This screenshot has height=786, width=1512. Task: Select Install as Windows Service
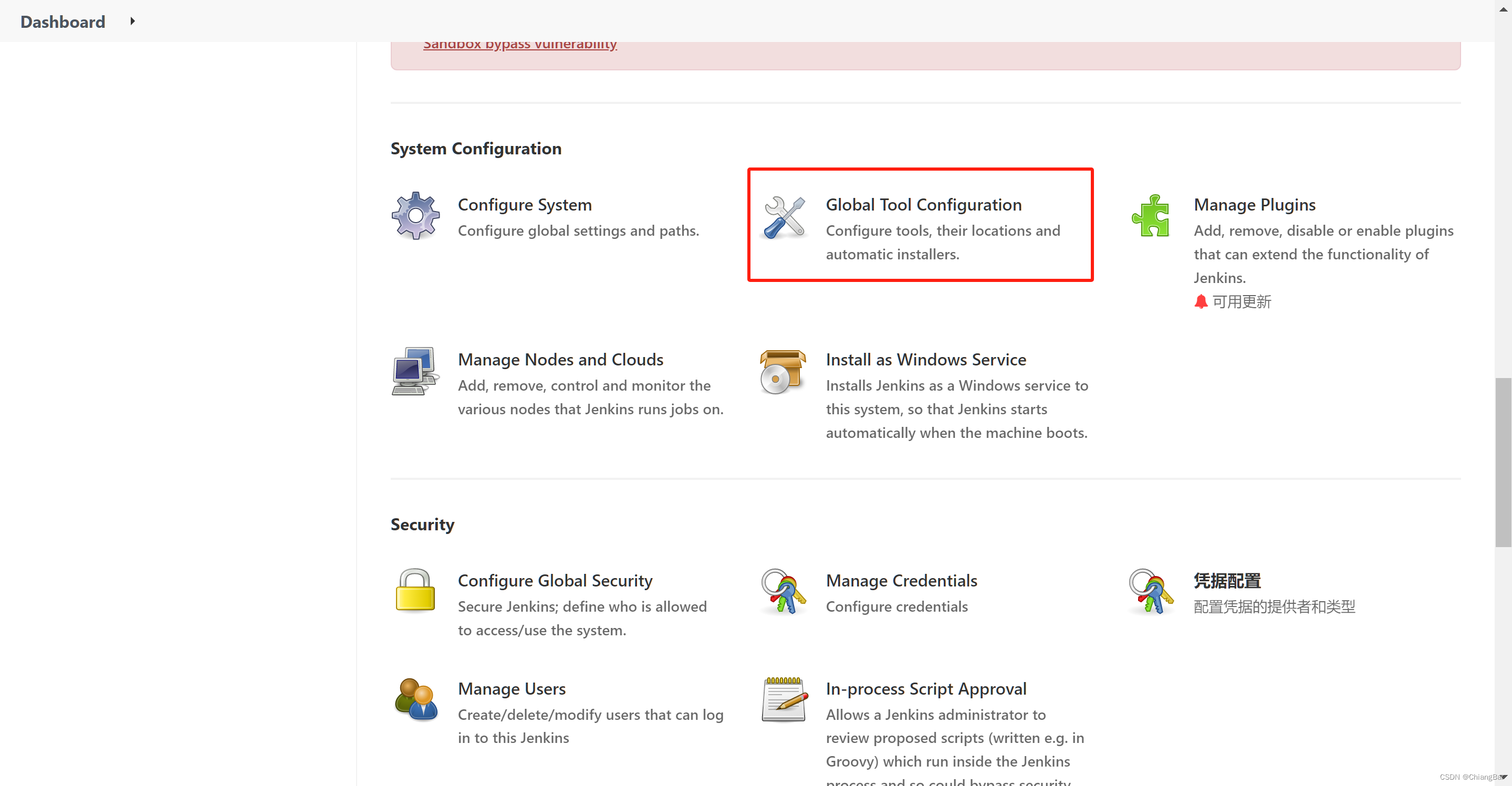[926, 360]
